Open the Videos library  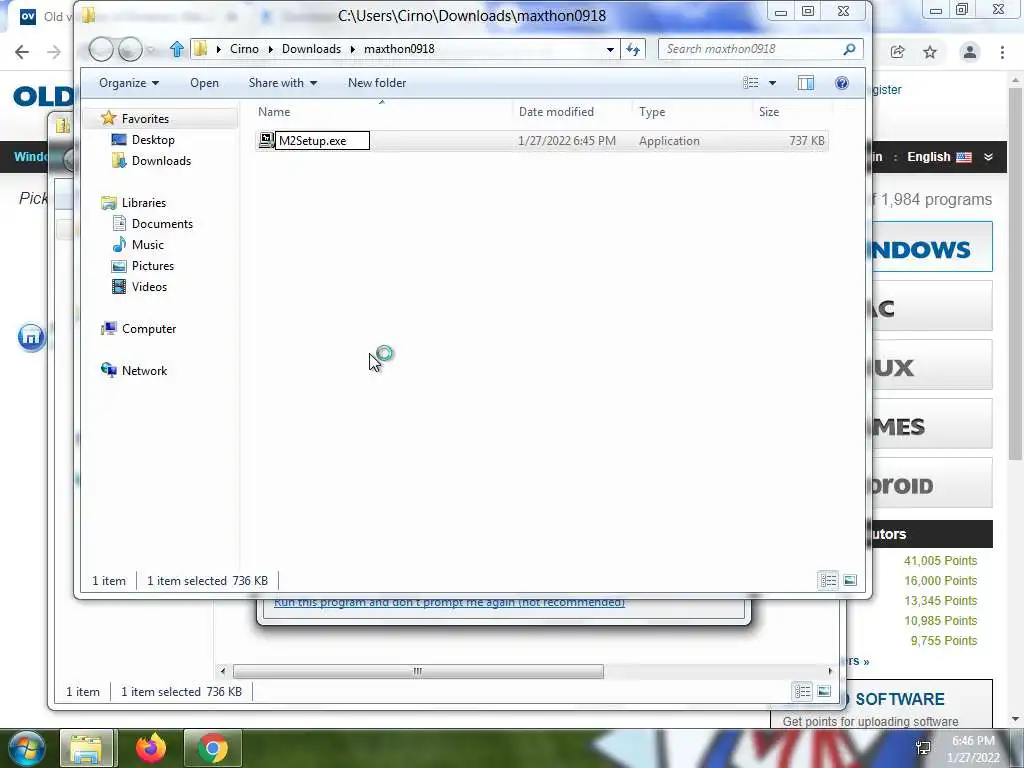pyautogui.click(x=149, y=287)
